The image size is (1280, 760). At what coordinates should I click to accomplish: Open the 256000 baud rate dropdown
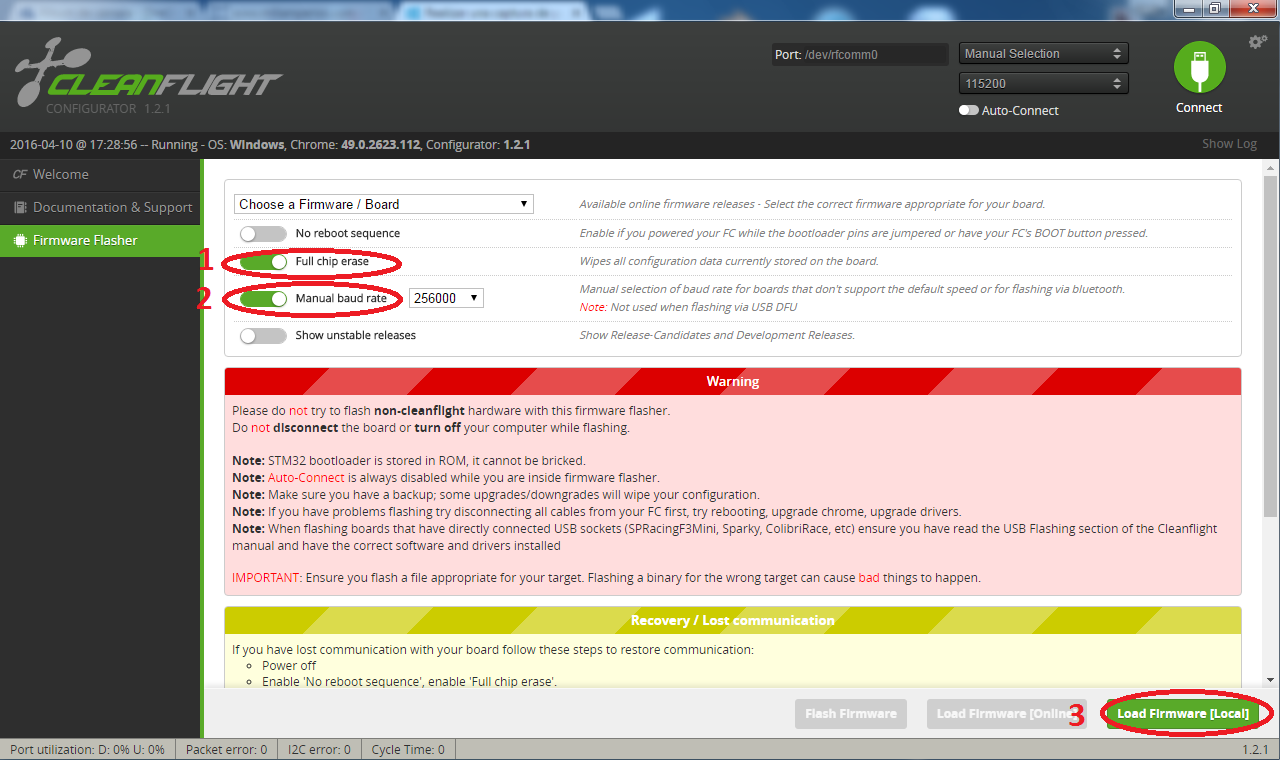point(446,298)
